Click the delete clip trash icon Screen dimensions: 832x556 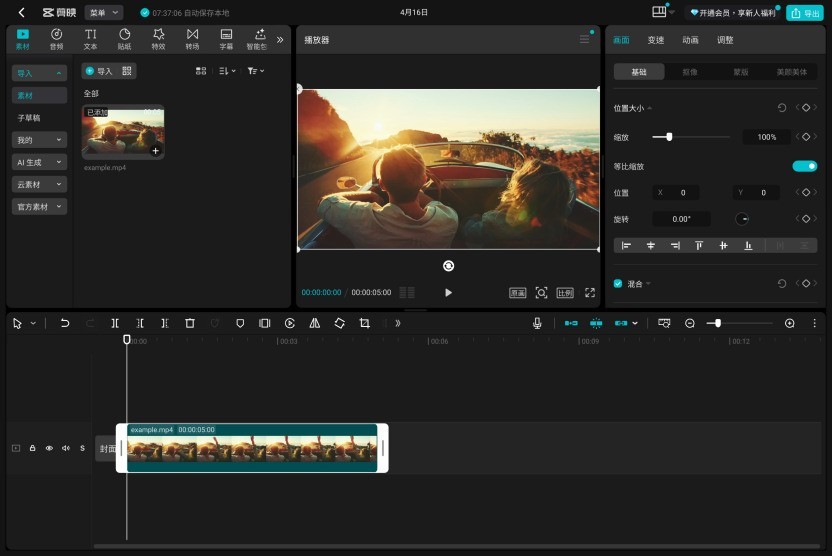(x=190, y=323)
